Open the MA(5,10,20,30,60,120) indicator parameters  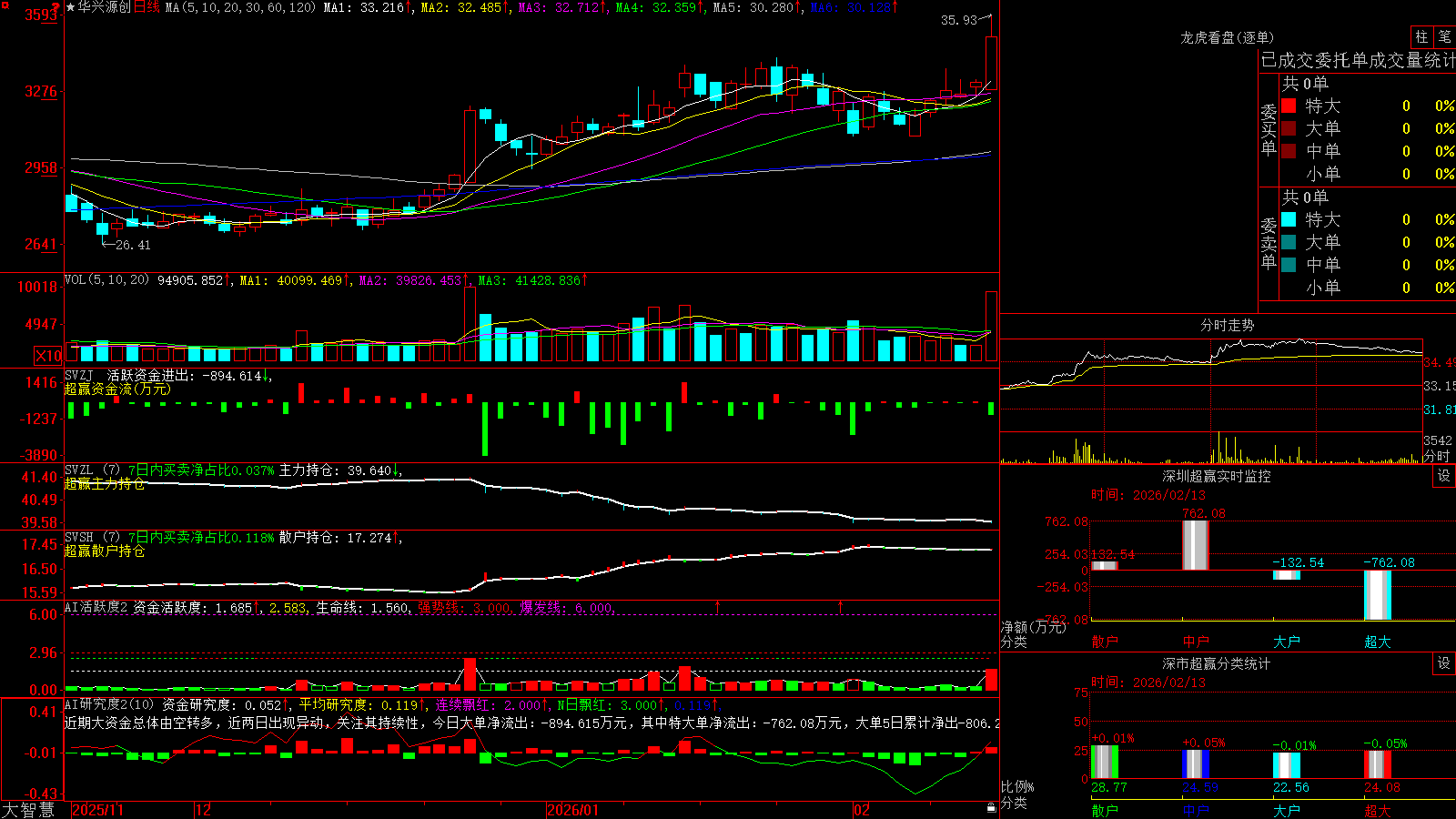point(240,7)
